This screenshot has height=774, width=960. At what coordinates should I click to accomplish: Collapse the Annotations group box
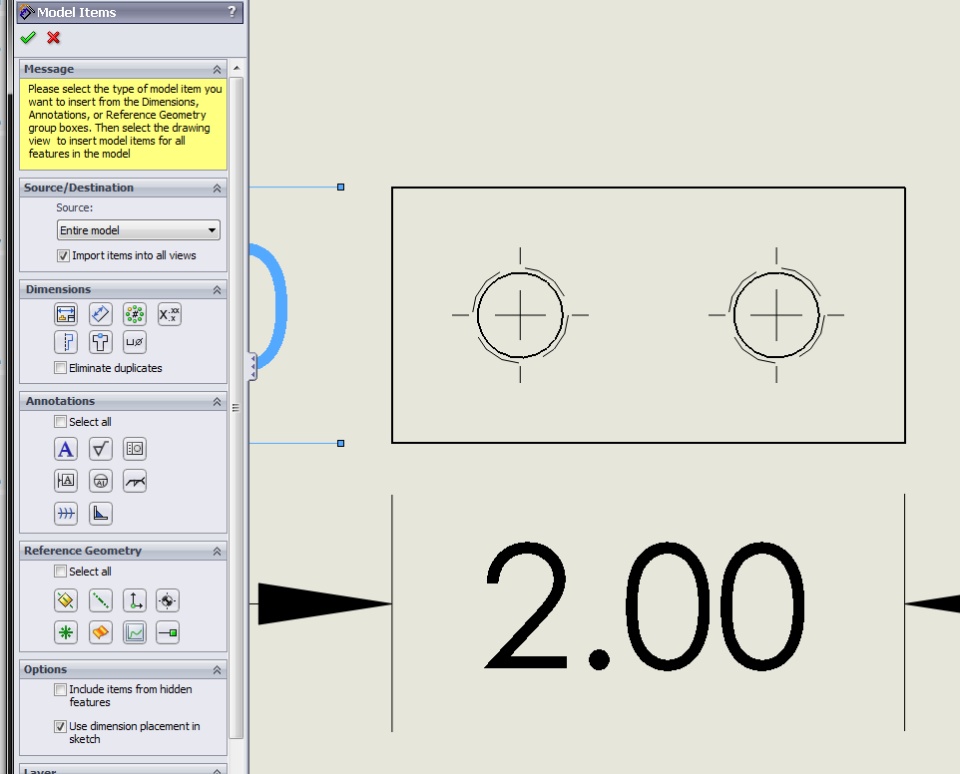[x=217, y=402]
